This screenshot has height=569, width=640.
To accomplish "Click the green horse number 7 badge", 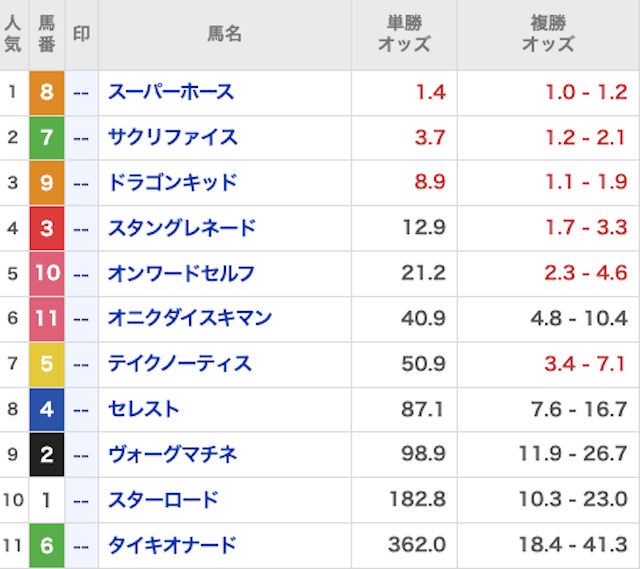I will click(x=46, y=138).
